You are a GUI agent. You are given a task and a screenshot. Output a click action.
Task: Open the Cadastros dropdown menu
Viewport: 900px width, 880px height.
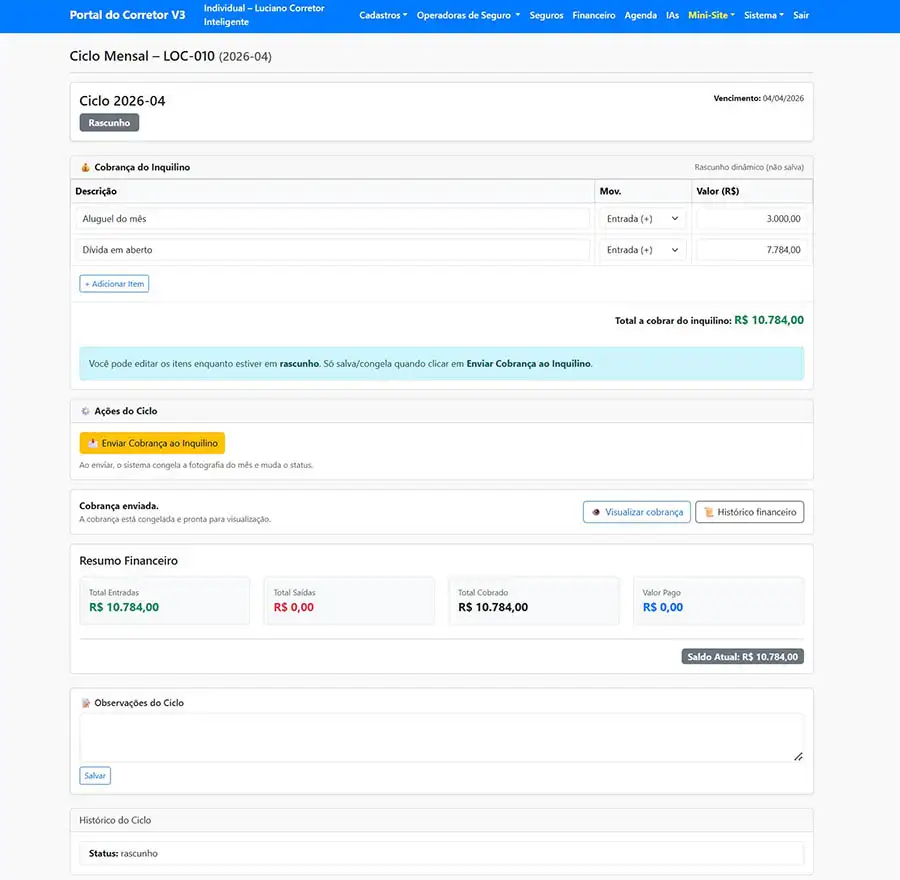tap(383, 16)
